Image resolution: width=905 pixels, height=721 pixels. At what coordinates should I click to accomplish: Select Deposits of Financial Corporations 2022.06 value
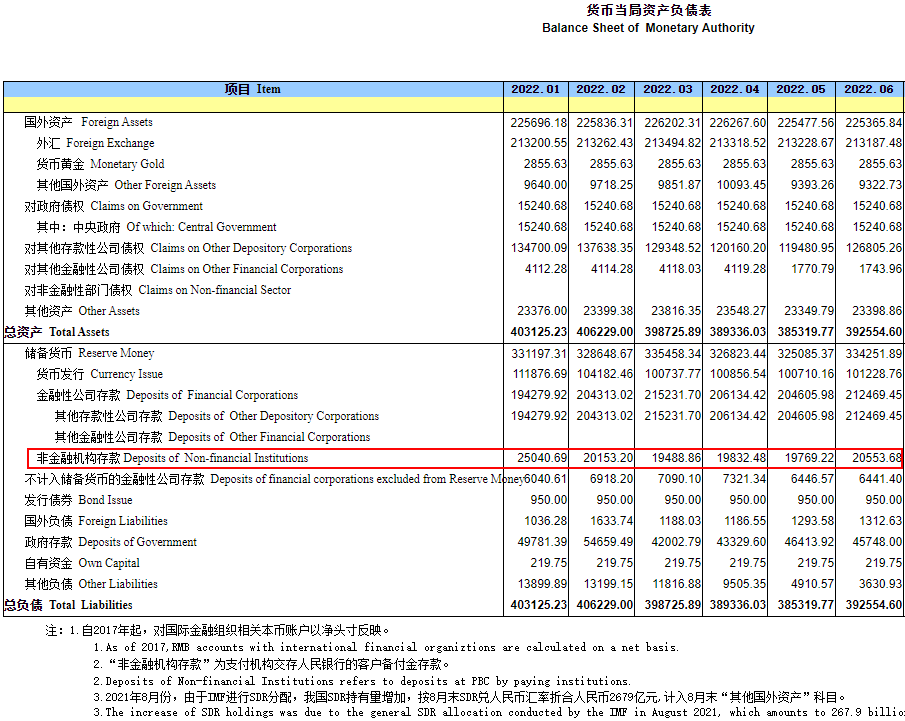point(874,395)
